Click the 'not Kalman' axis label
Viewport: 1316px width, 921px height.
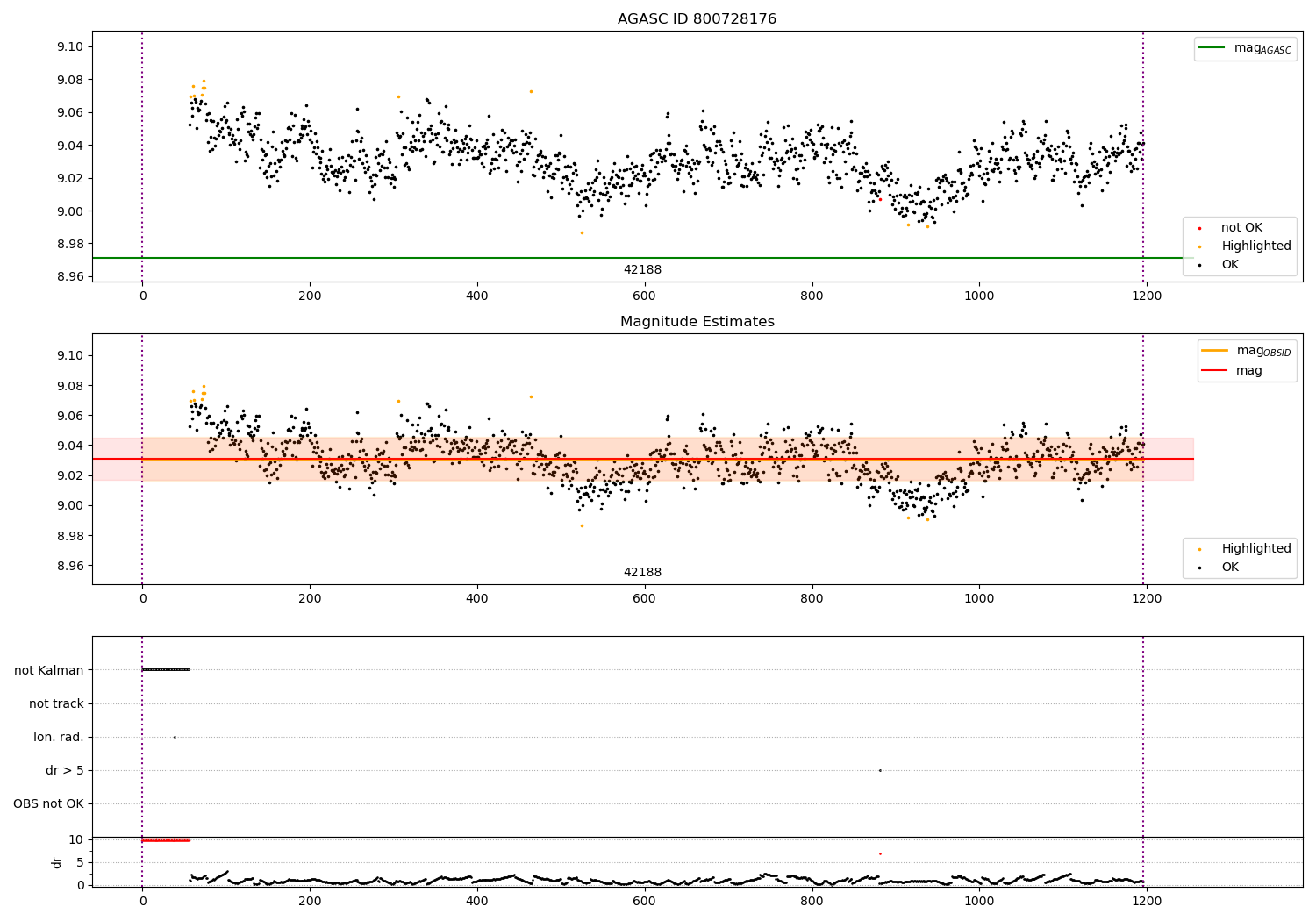tap(48, 670)
